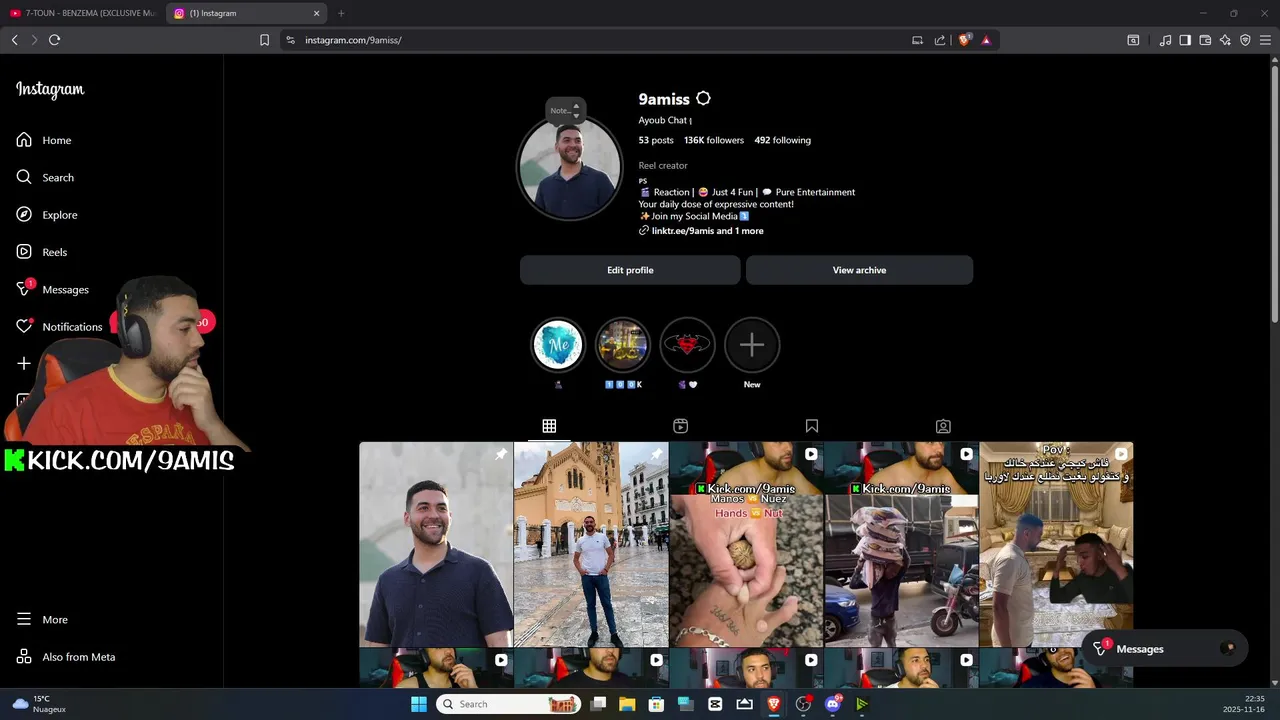Open the profile picture
1280x720 pixels.
coord(570,169)
